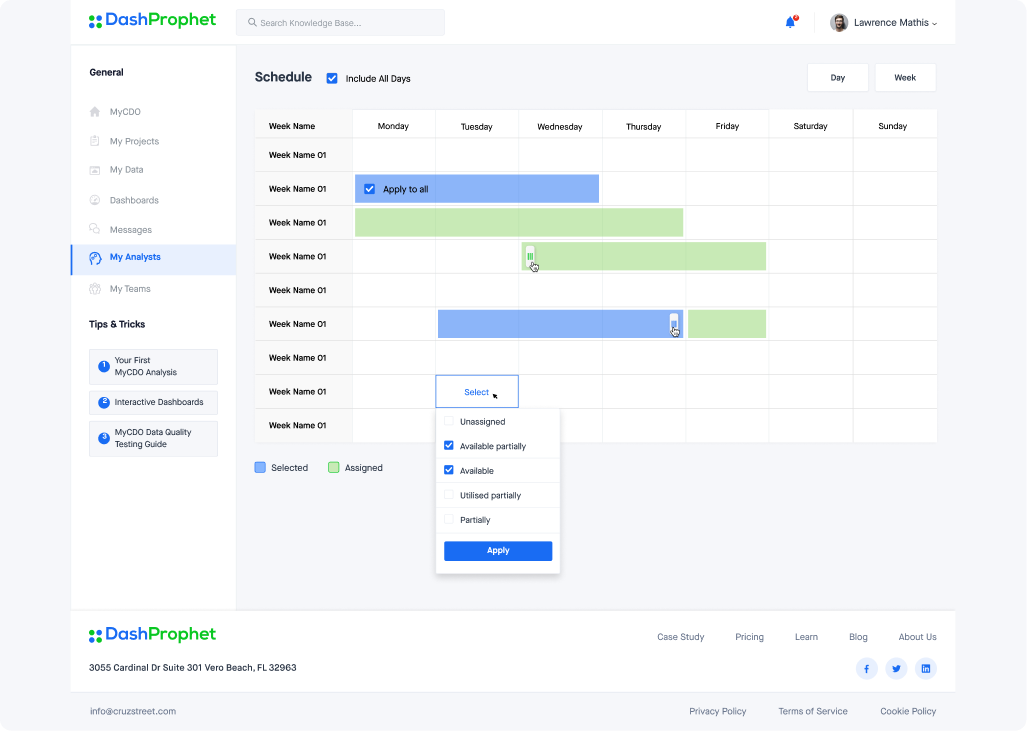Open the Lawrence Mathis user dropdown
The image size is (1027, 731).
[884, 22]
